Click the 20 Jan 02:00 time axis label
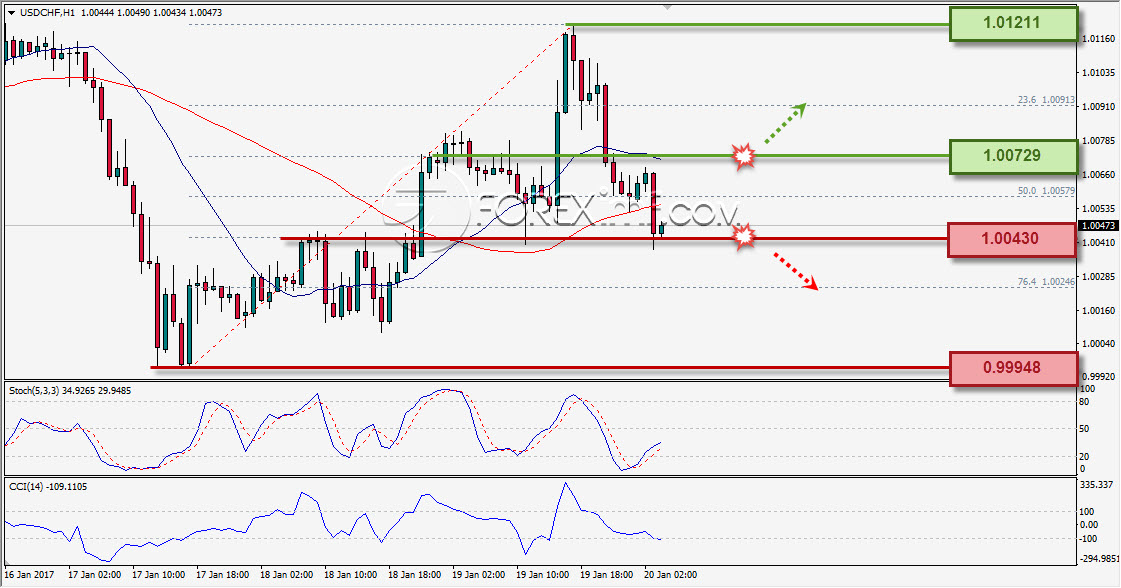The height and width of the screenshot is (588, 1121). (x=670, y=574)
